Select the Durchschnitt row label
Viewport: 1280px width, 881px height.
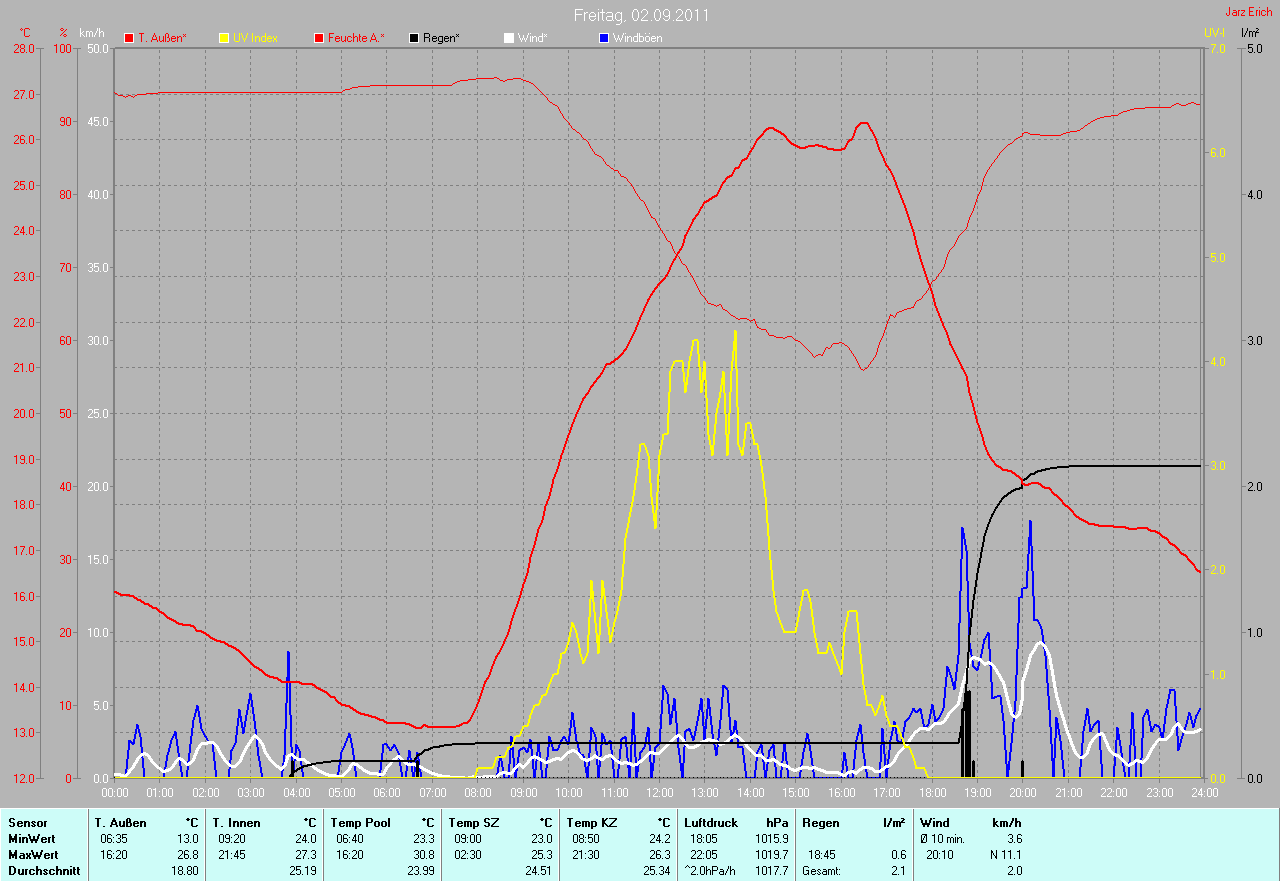click(x=44, y=871)
